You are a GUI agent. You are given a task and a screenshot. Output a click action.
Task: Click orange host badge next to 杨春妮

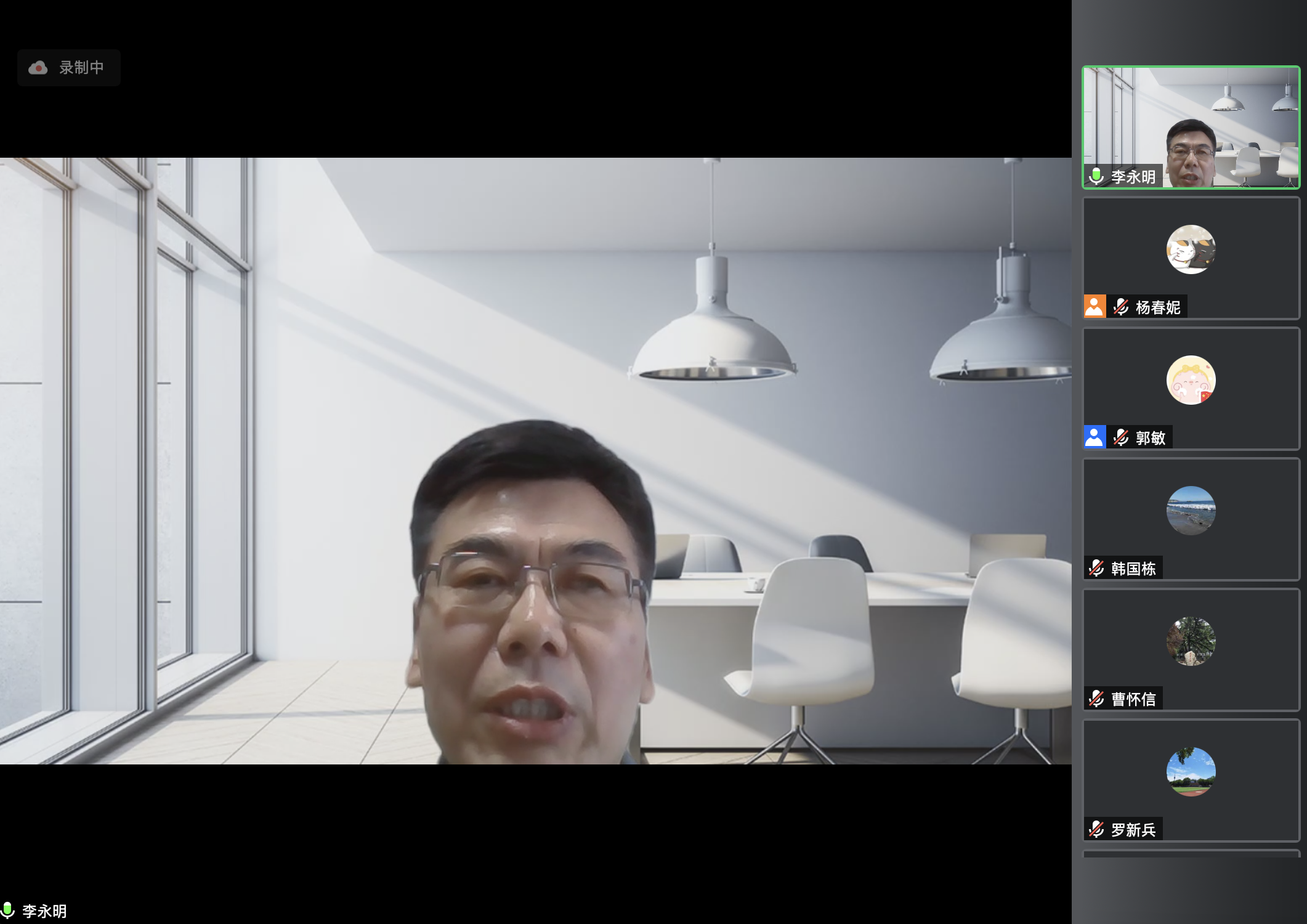[1095, 307]
